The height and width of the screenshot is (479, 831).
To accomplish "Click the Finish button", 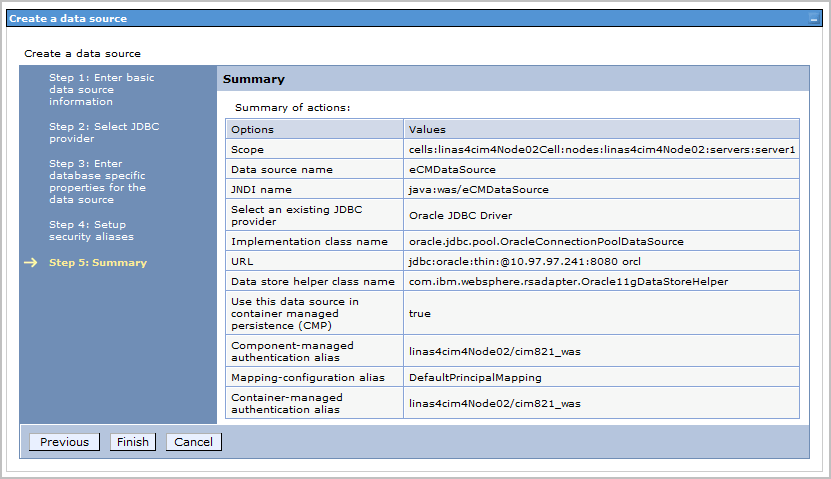I will tap(132, 442).
